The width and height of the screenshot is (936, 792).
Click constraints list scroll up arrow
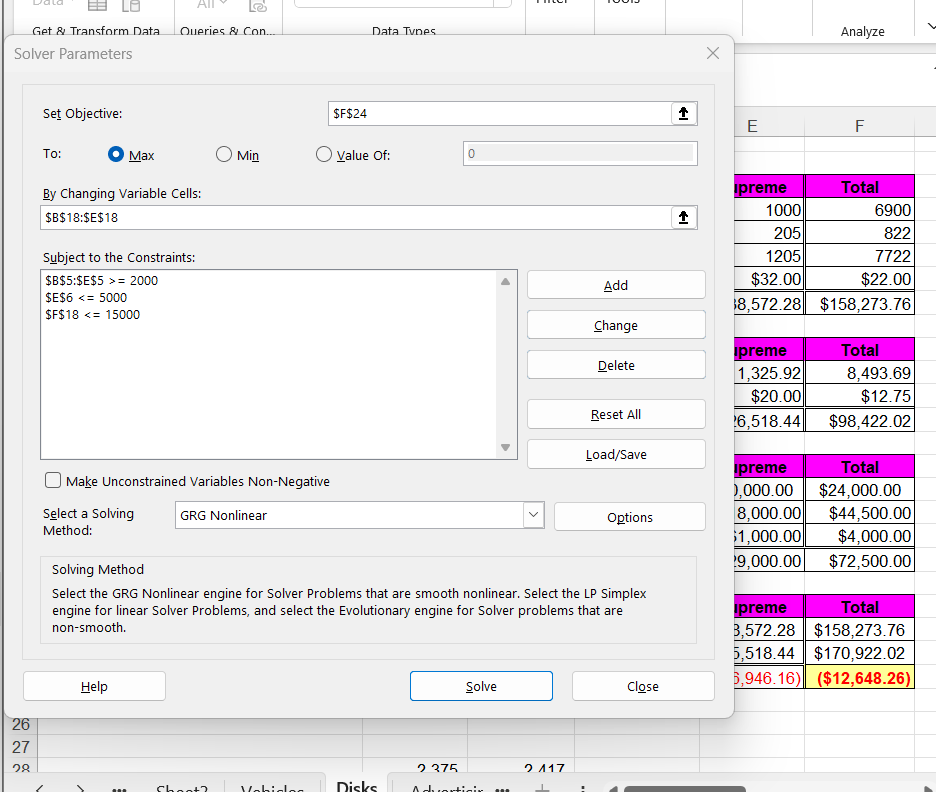[x=506, y=281]
